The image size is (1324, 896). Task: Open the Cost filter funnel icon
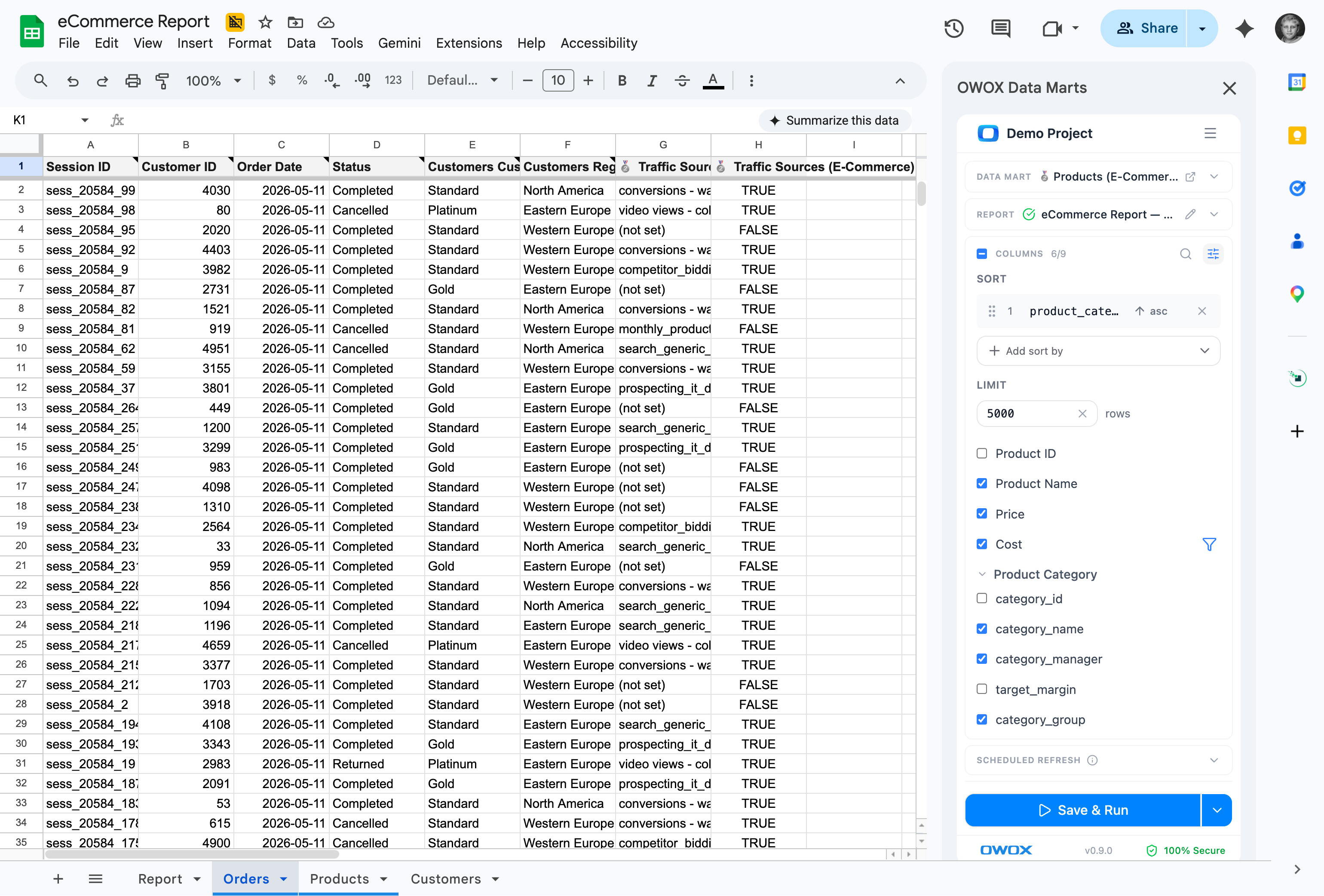(1209, 544)
